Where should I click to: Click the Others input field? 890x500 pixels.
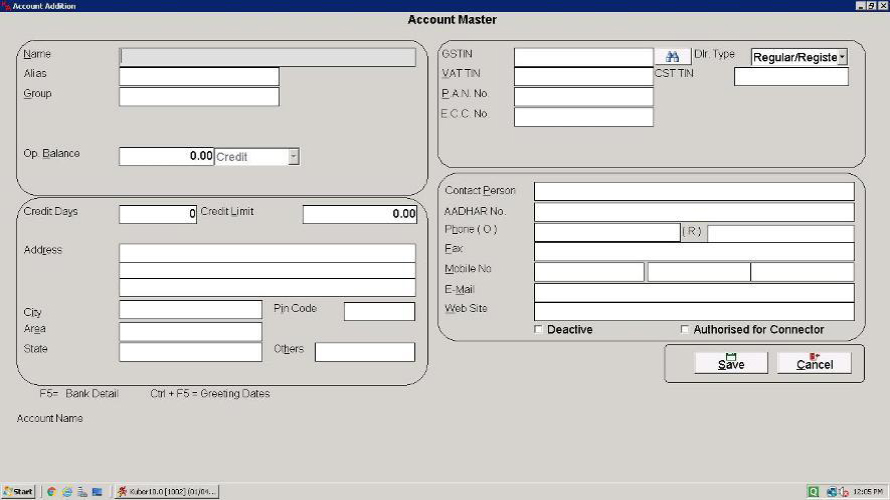tap(365, 352)
